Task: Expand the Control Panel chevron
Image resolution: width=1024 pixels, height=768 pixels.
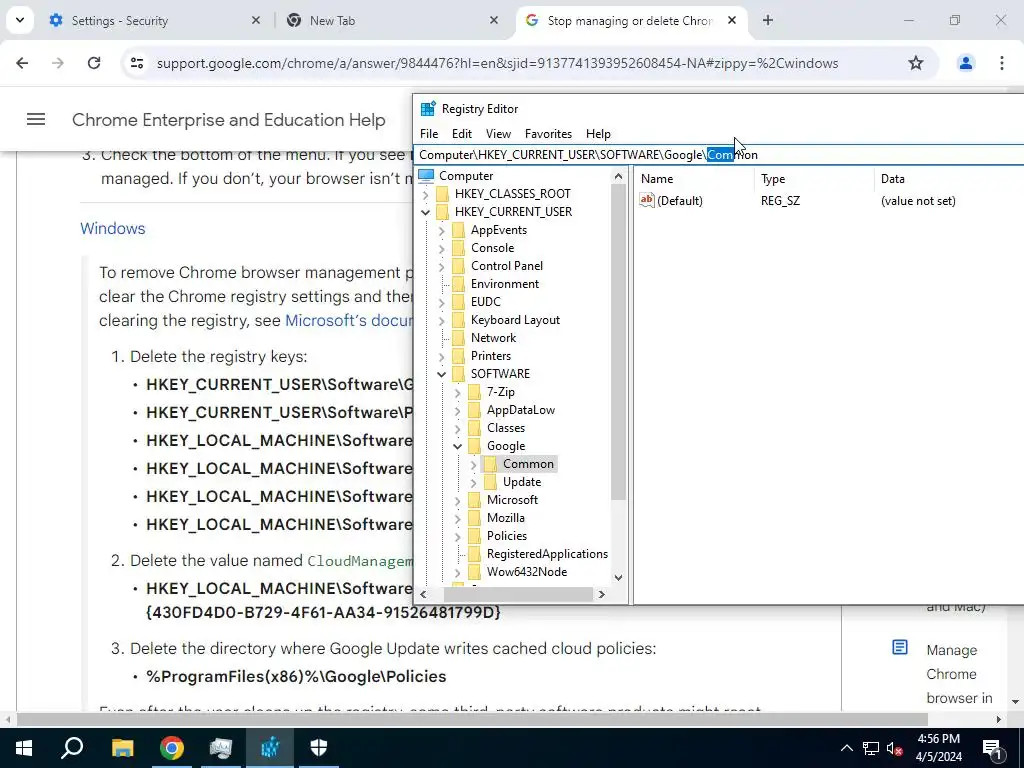Action: [x=441, y=266]
